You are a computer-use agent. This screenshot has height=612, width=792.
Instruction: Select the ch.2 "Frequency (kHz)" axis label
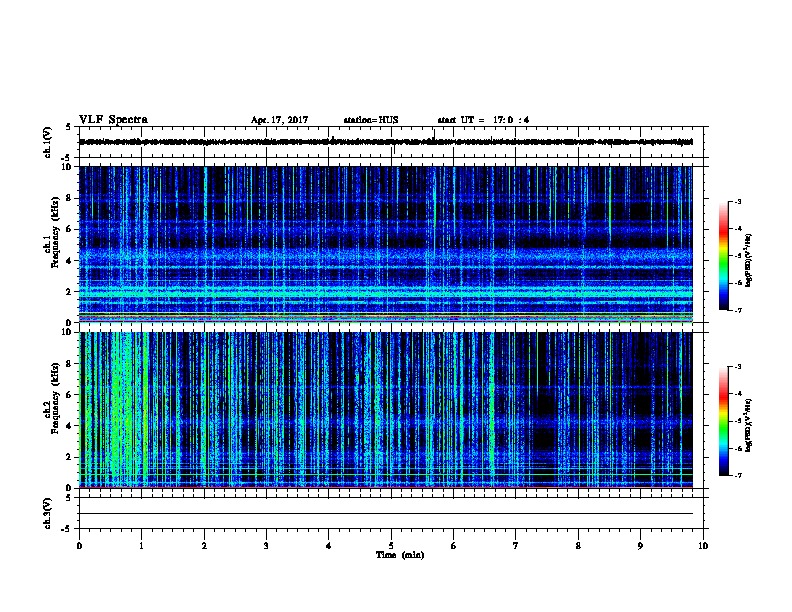coord(55,398)
